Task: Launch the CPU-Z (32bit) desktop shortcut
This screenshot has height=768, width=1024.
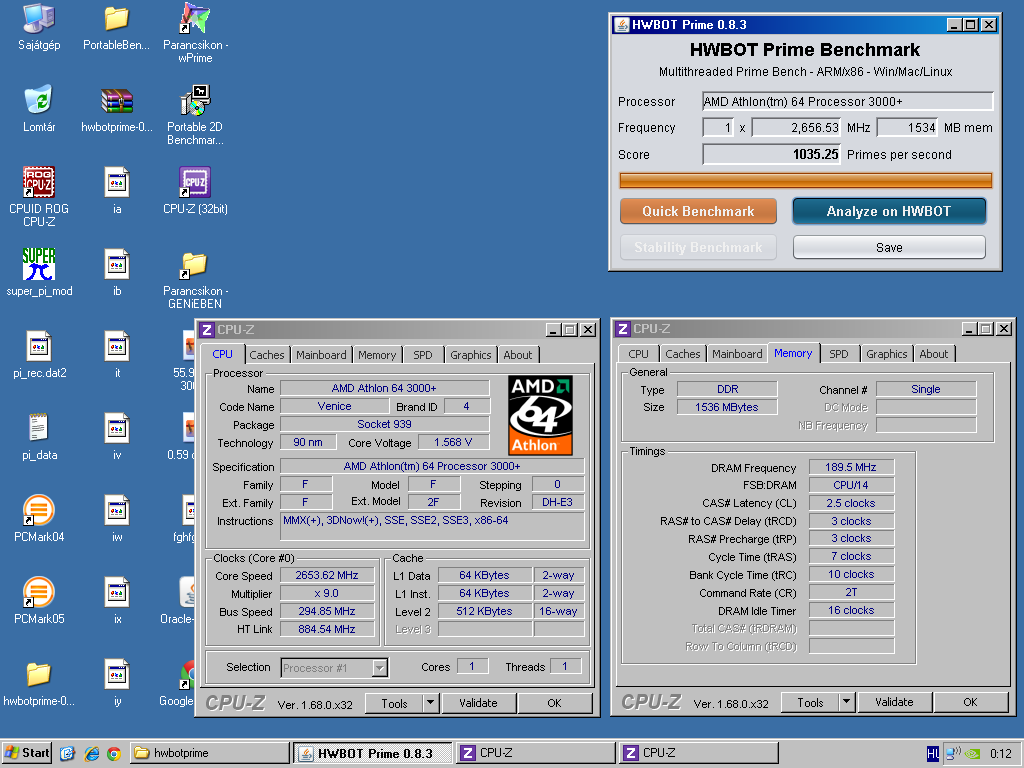Action: [x=195, y=190]
